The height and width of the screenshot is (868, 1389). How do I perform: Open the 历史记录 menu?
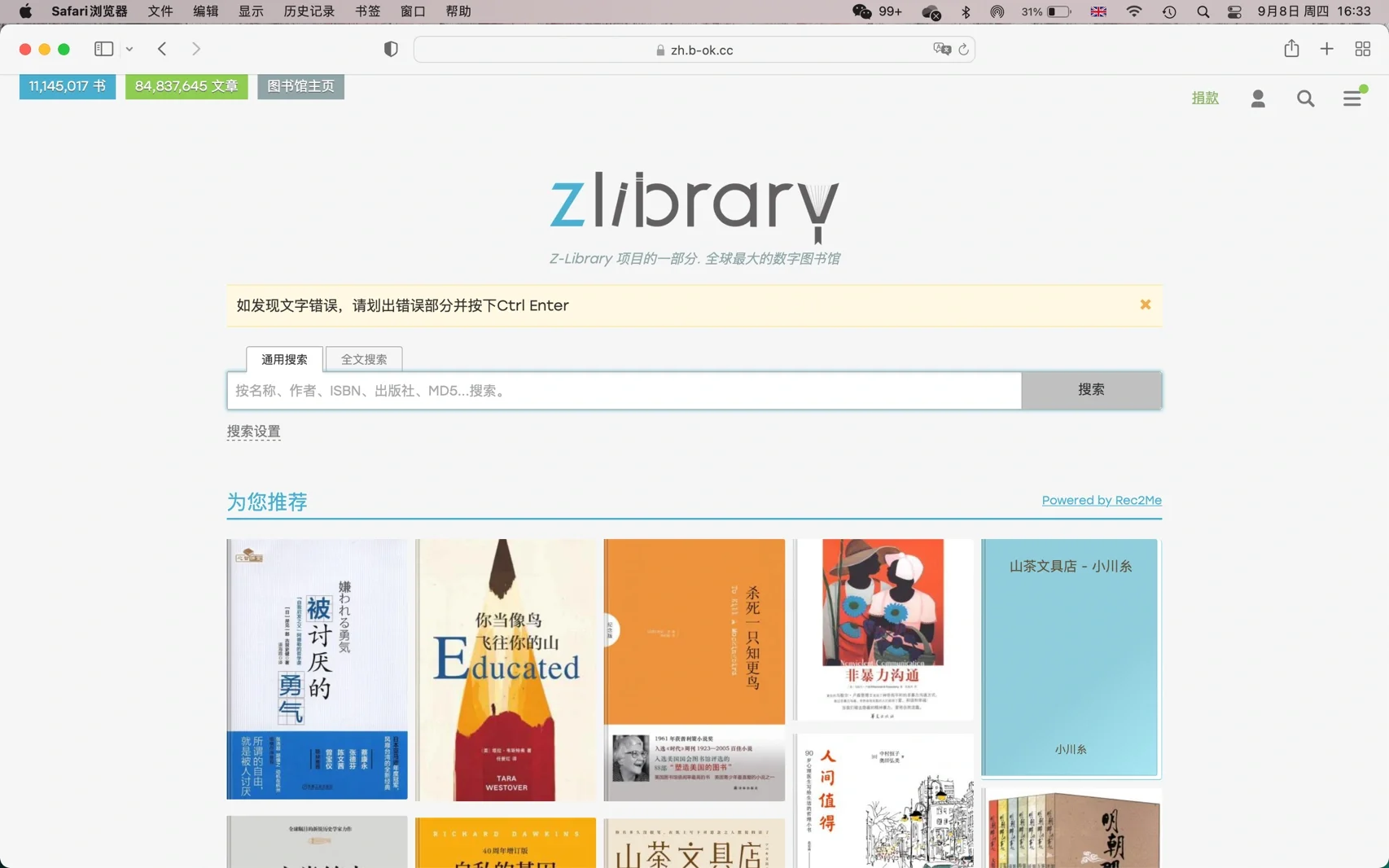[309, 11]
